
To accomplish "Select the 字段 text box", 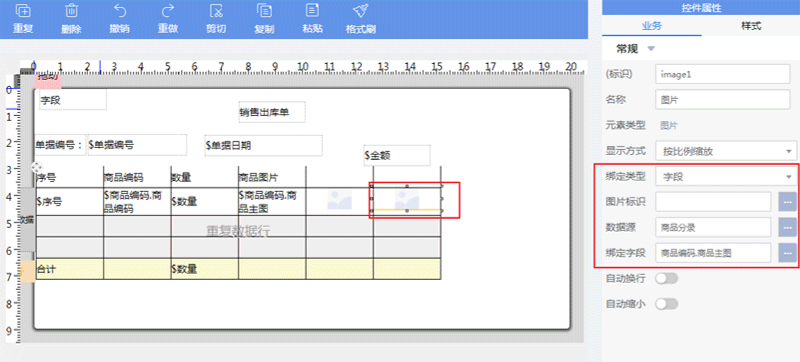I will 73,100.
